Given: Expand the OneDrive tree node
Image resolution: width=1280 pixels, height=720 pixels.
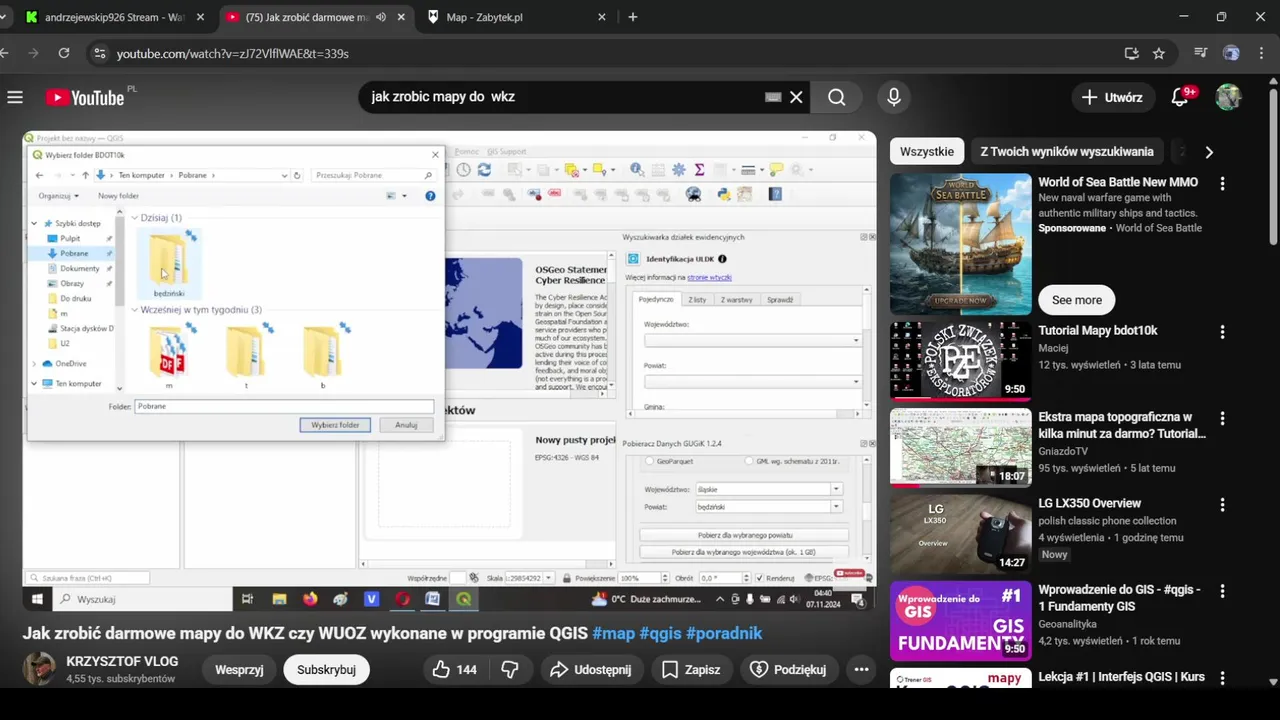Looking at the screenshot, I should 35,364.
